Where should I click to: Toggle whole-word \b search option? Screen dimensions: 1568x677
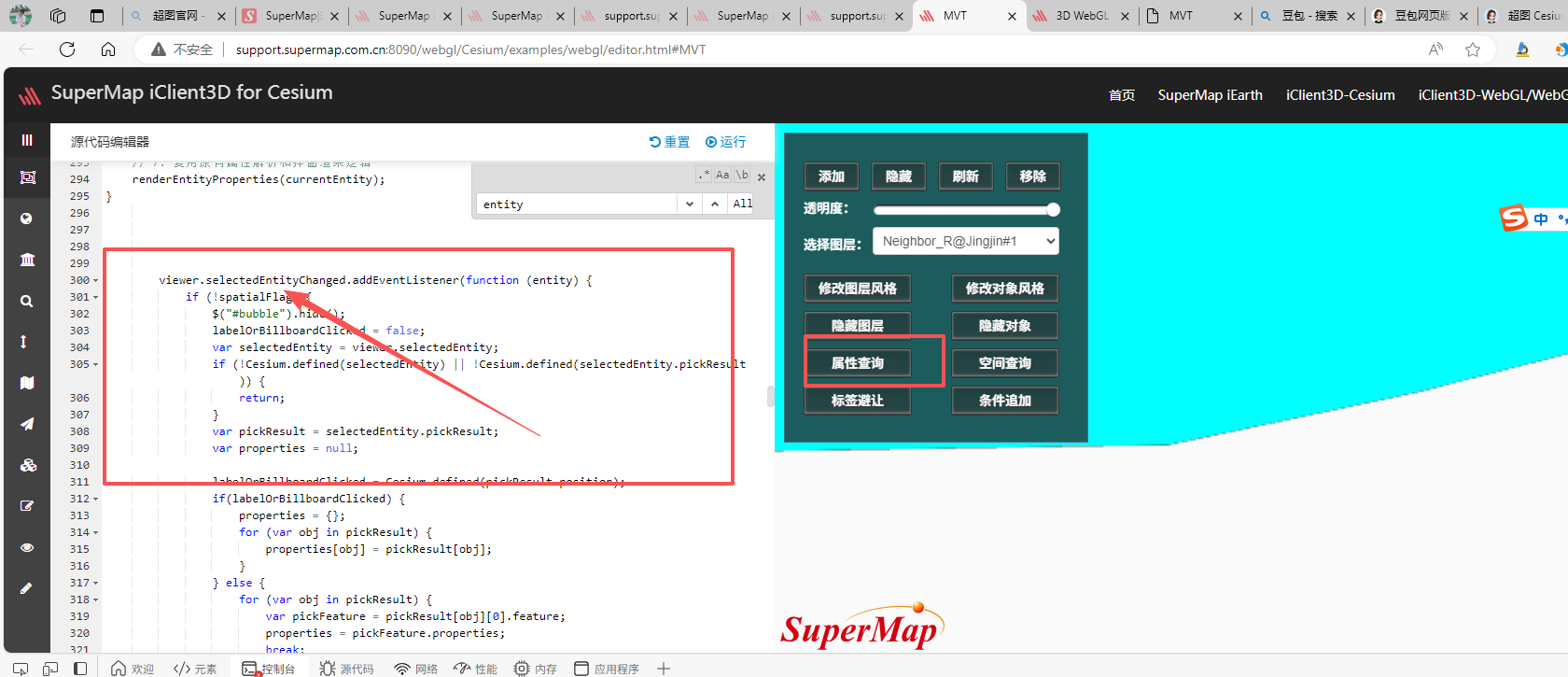pyautogui.click(x=742, y=175)
